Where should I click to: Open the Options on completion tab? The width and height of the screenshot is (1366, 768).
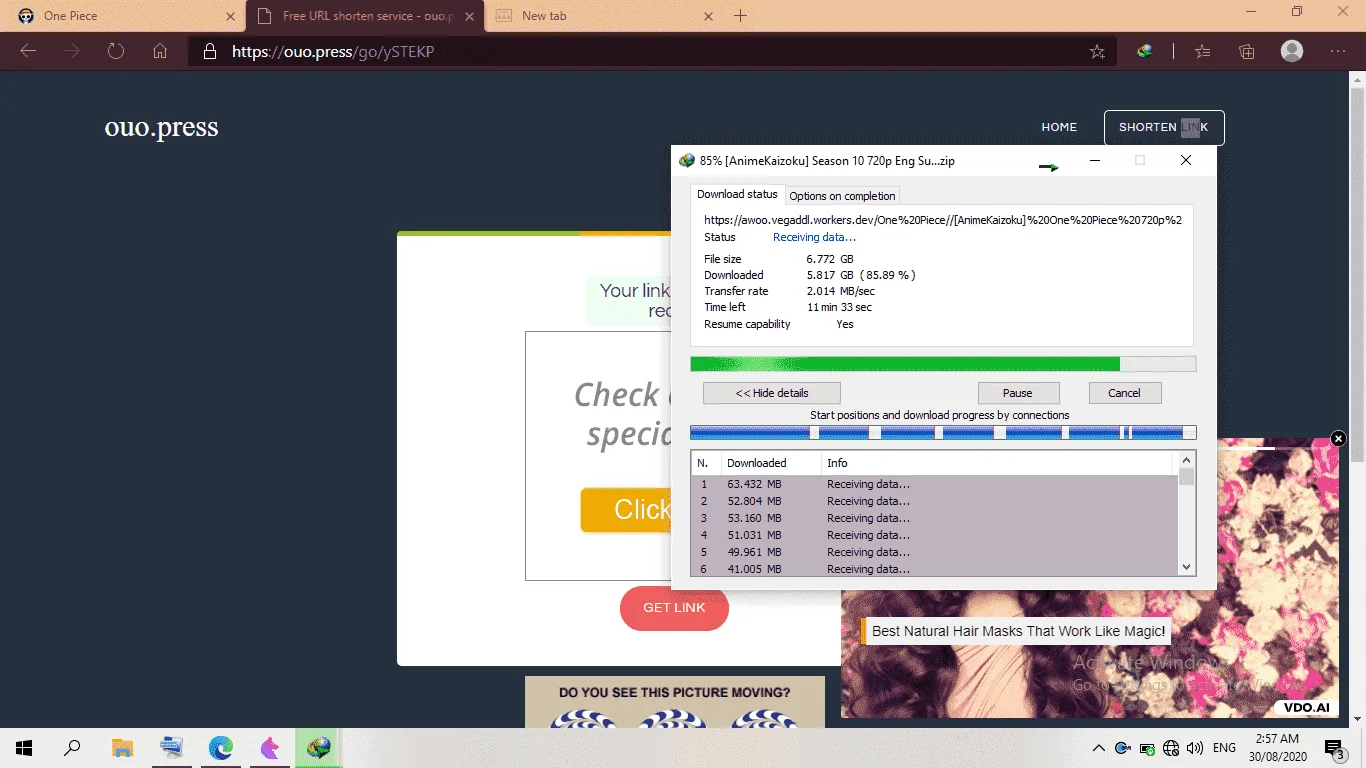[842, 196]
